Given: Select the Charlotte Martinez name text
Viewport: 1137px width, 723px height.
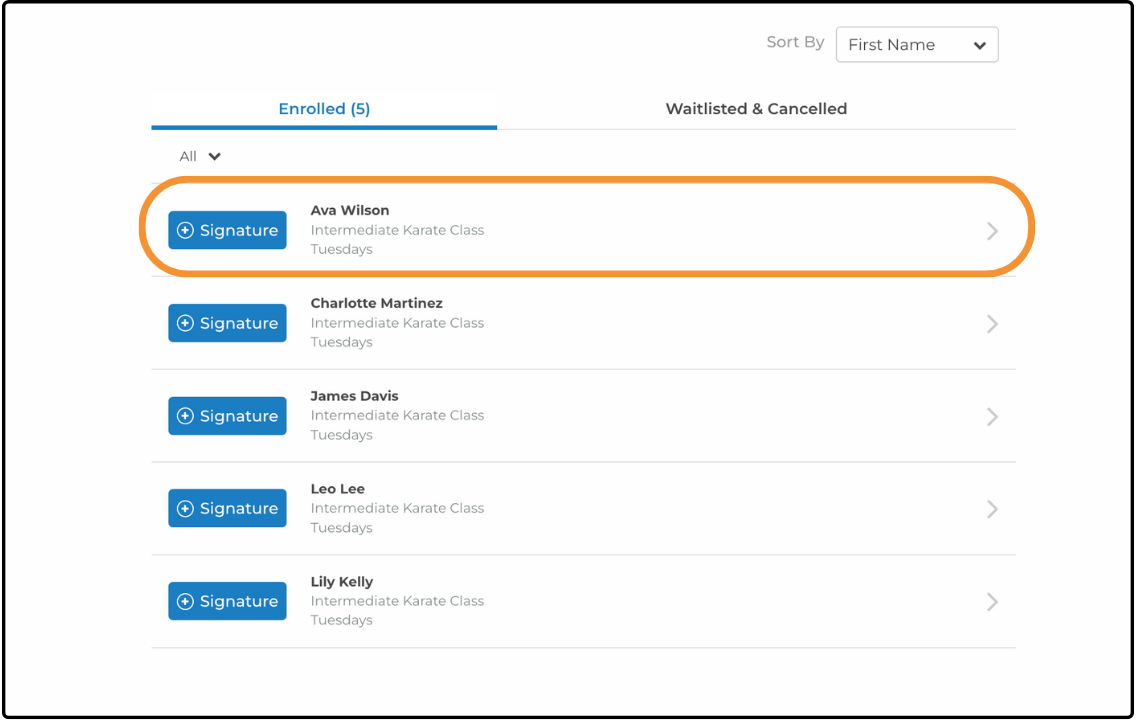Looking at the screenshot, I should pos(376,303).
